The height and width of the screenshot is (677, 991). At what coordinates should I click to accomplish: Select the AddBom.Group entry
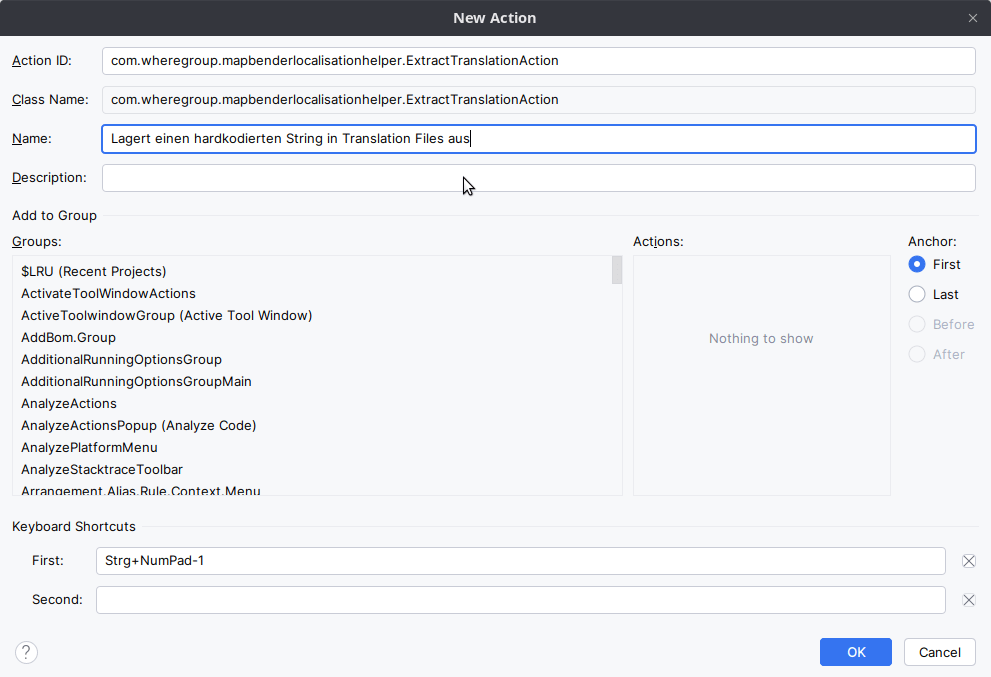click(x=68, y=338)
